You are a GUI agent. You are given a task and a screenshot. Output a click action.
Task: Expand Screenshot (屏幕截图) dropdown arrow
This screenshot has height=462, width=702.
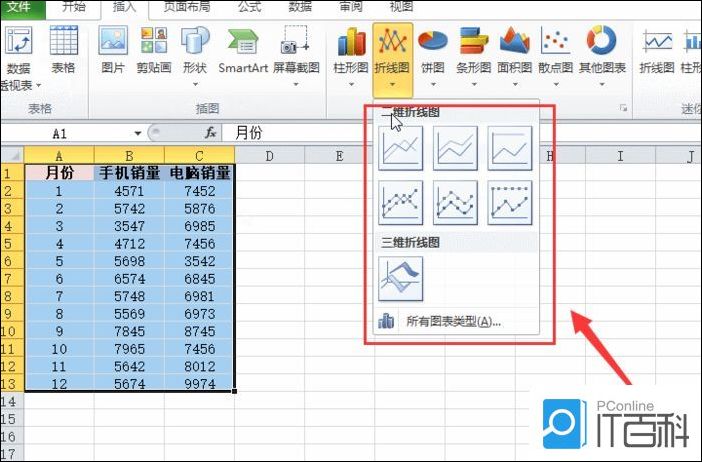[296, 84]
